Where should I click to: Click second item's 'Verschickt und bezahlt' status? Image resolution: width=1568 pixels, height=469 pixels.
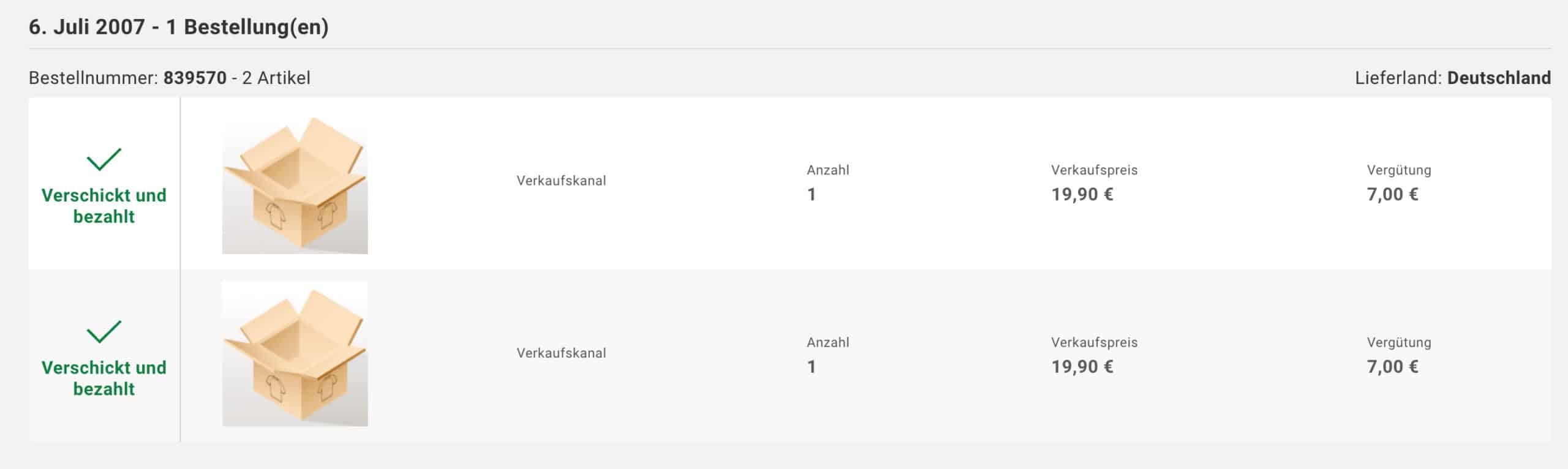[104, 378]
